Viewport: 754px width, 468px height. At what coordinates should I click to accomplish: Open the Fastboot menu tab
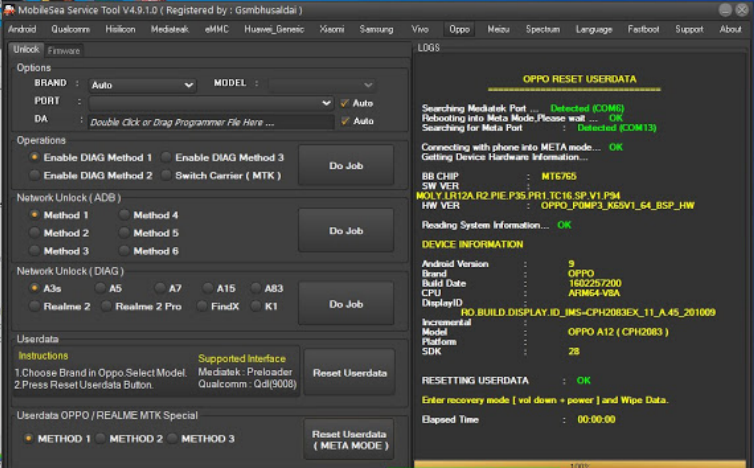pos(643,29)
